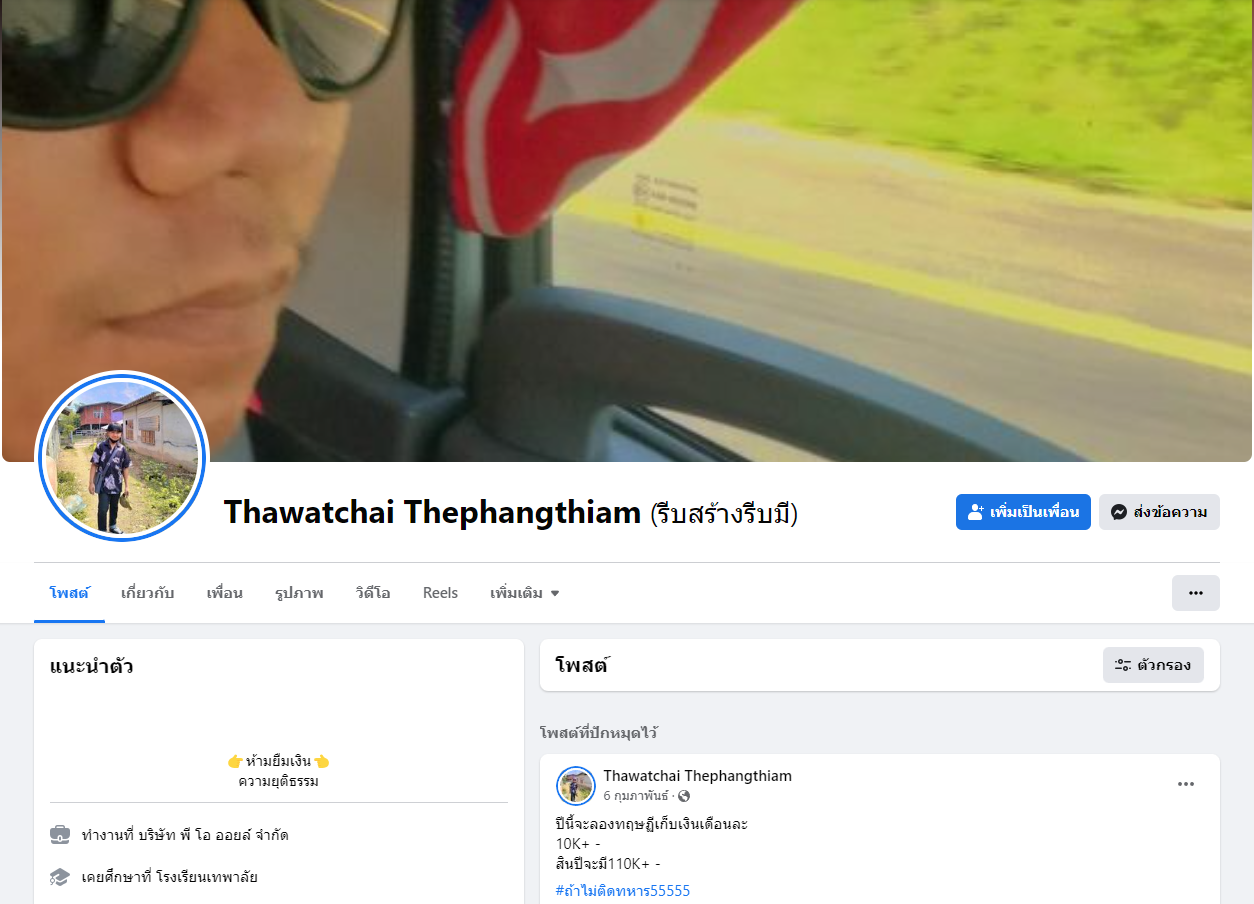This screenshot has width=1254, height=904.
Task: Open the large profile picture
Action: click(x=122, y=457)
